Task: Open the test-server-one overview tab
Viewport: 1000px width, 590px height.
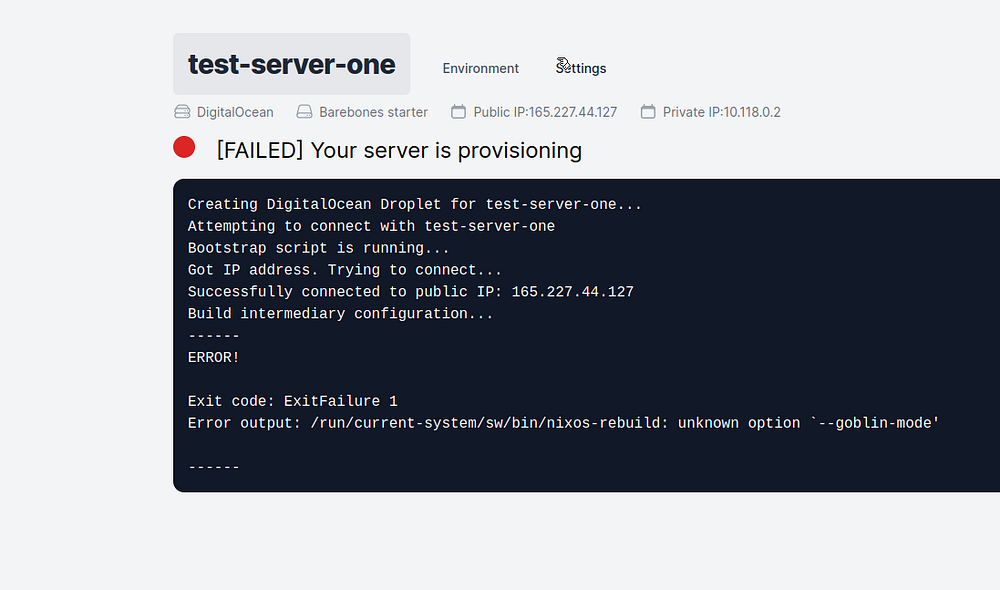Action: 291,65
